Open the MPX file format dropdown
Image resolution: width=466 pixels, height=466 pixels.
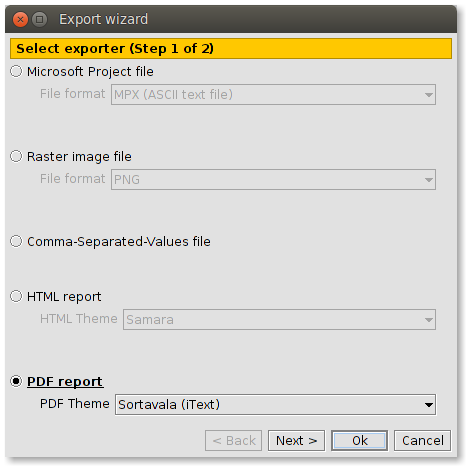point(273,95)
